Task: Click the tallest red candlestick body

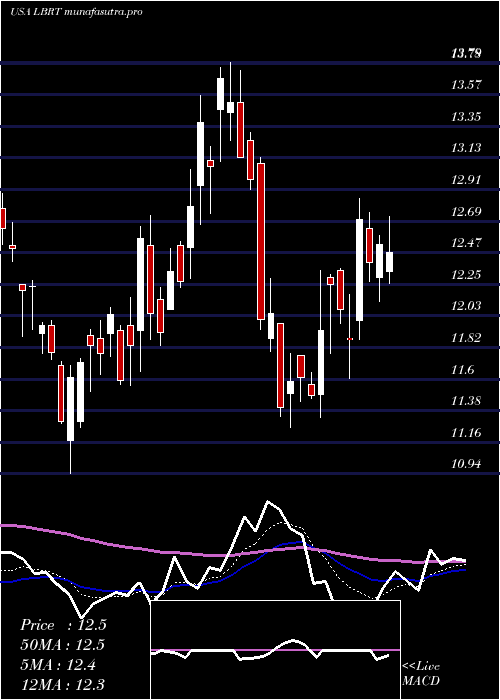Action: coord(261,241)
